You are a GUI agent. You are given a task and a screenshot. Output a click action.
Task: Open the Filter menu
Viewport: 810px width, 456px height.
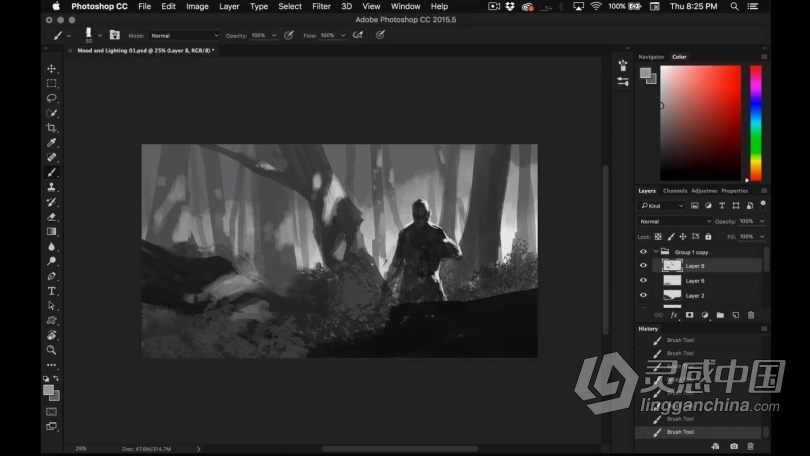(x=321, y=6)
